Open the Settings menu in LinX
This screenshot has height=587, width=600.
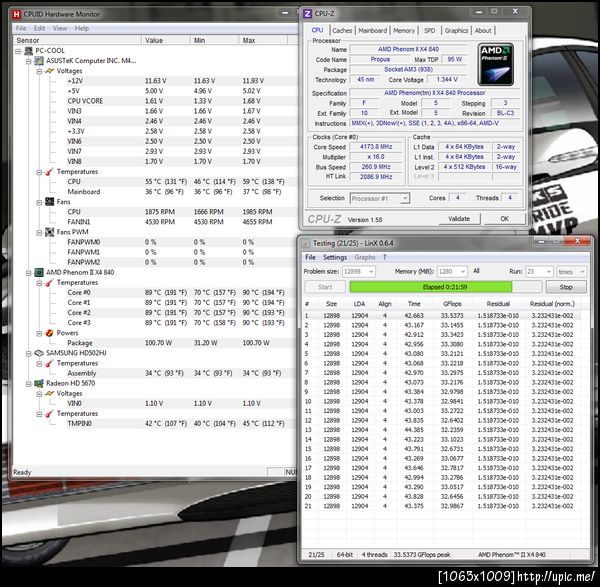click(x=334, y=258)
